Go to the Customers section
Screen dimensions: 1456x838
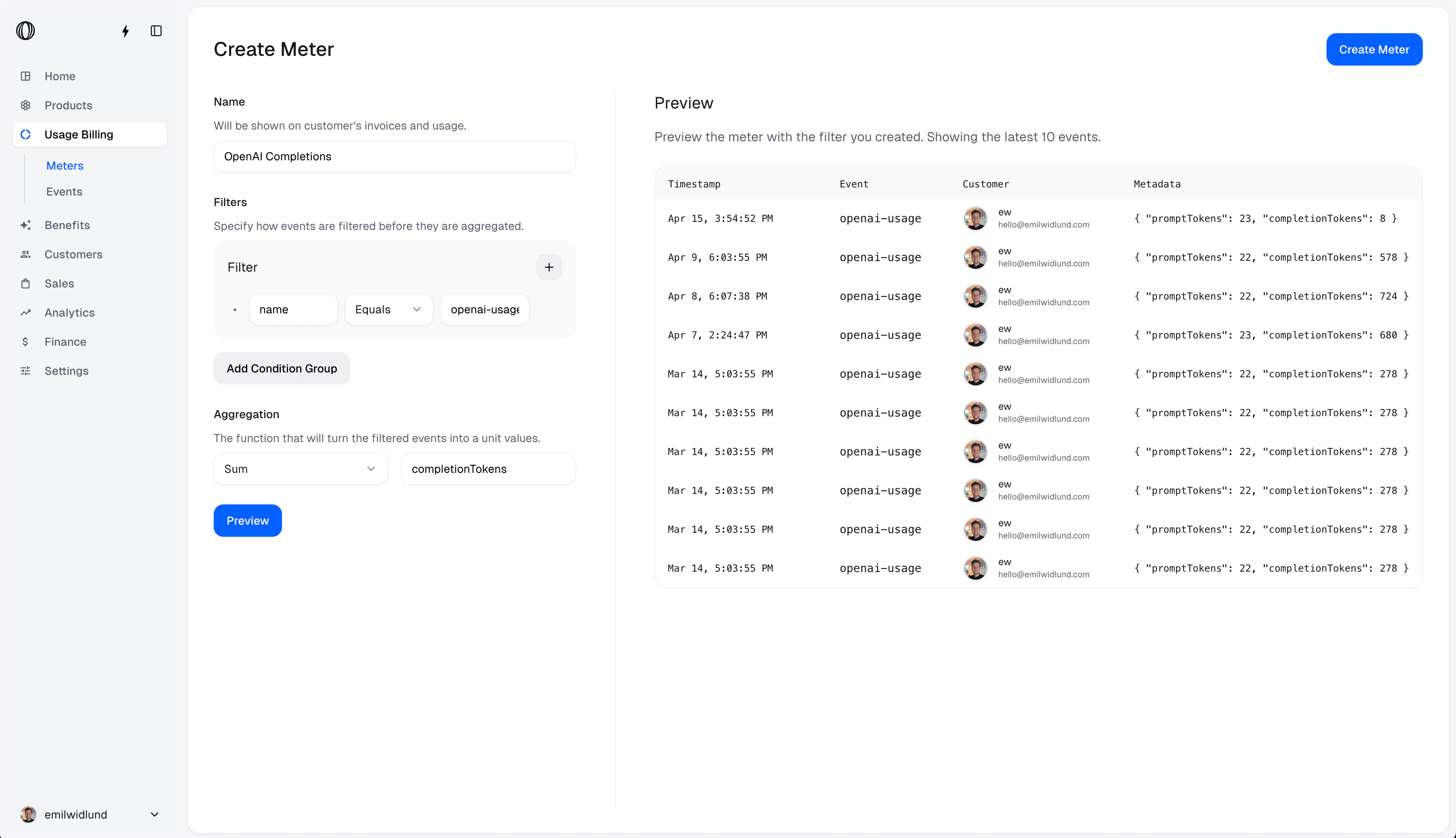(x=73, y=254)
